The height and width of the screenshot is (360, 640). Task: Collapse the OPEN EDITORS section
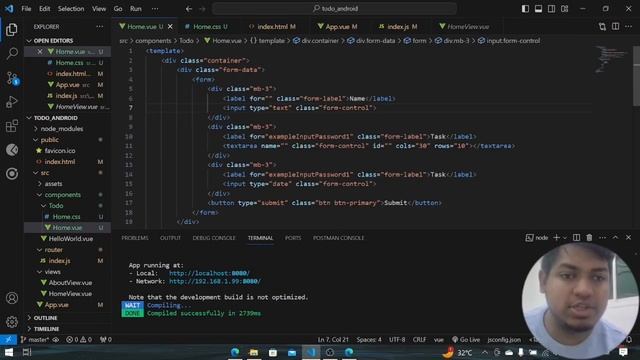[67, 41]
